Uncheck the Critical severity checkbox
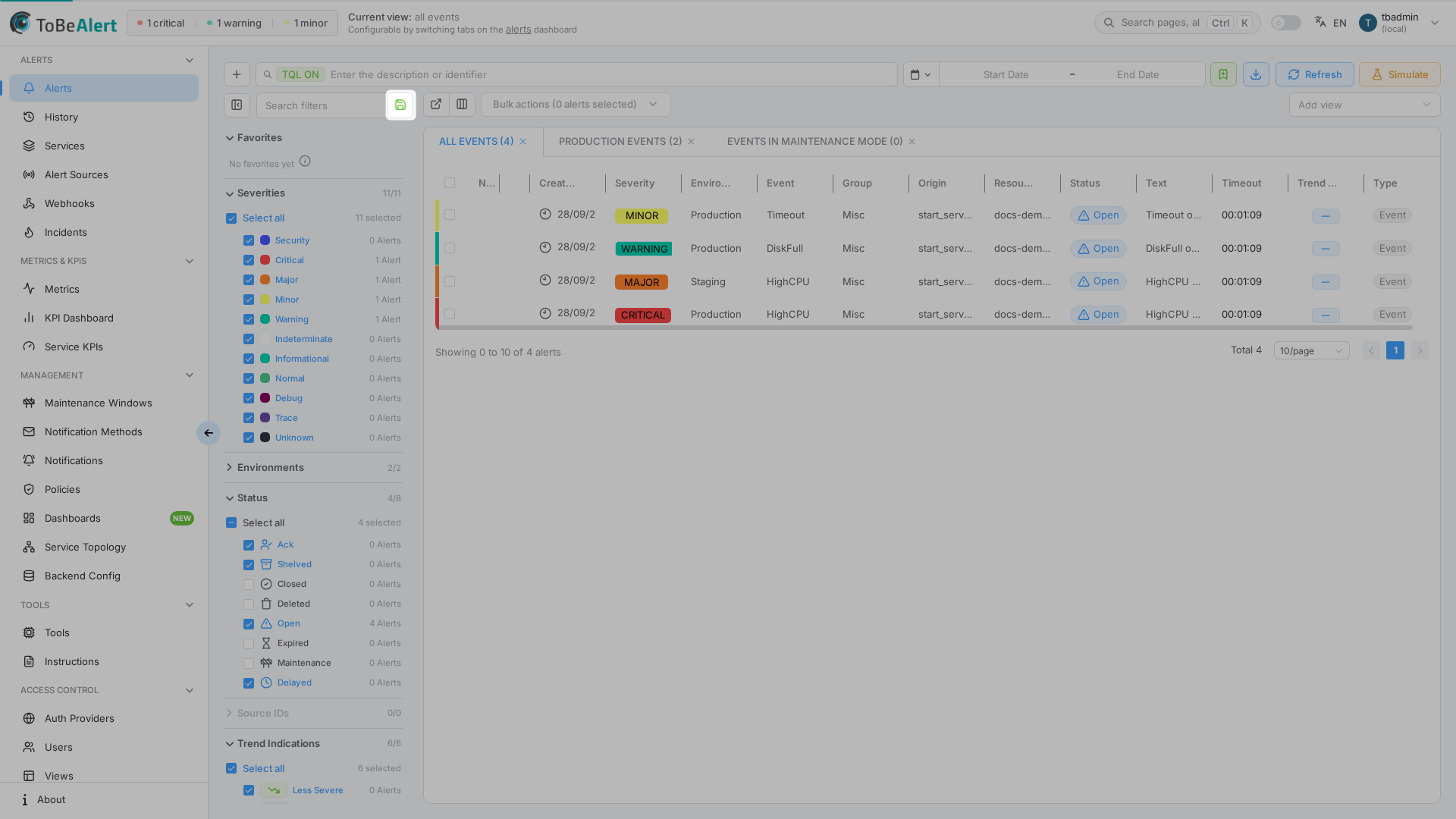Image resolution: width=1456 pixels, height=819 pixels. coord(249,260)
